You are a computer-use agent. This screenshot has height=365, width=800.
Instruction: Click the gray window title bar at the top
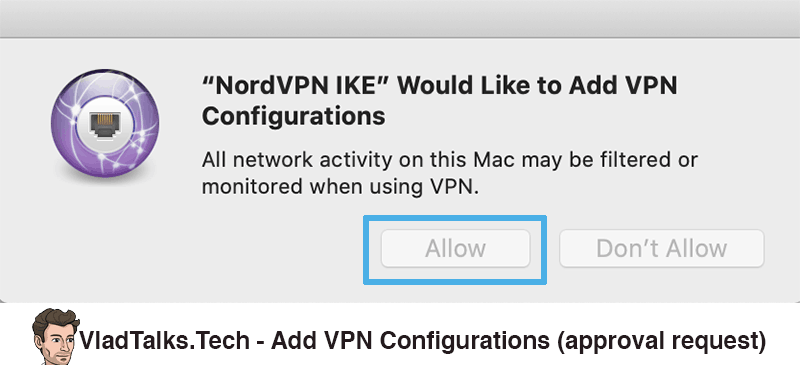point(400,19)
